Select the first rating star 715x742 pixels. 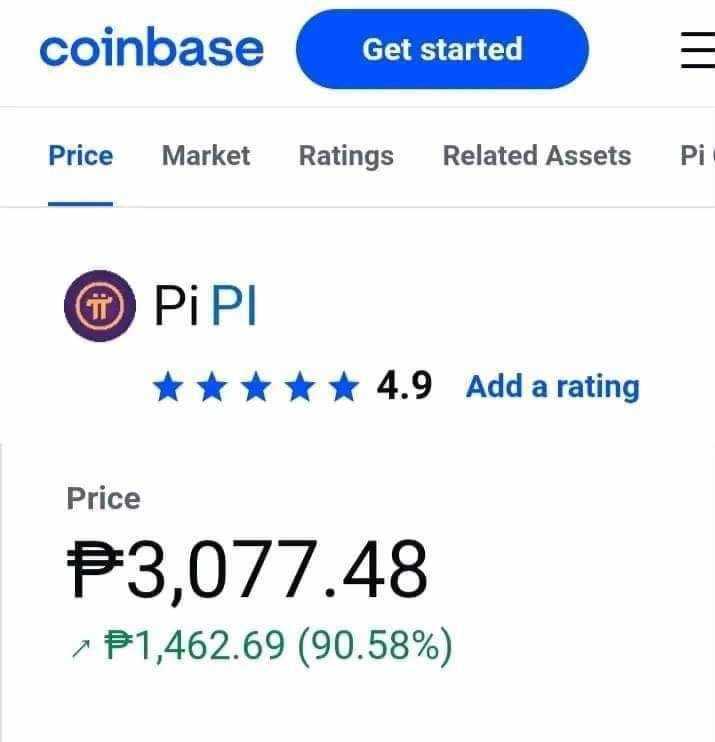click(x=168, y=387)
